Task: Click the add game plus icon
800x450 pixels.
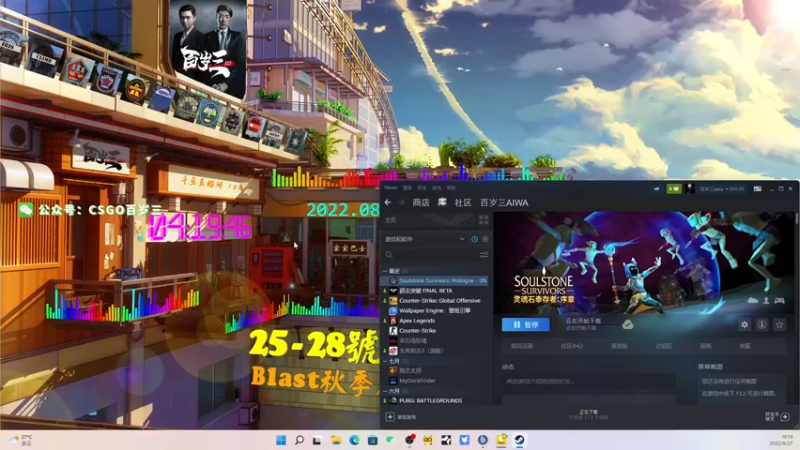Action: 390,417
